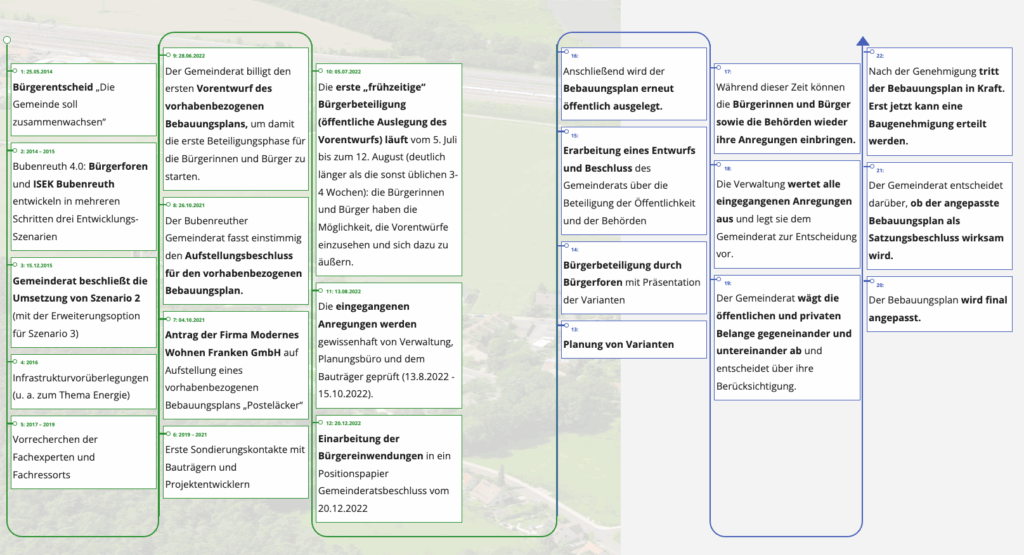The width and height of the screenshot is (1024, 555).
Task: Open the card Bebauungsplan wird final angepasst
Action: pos(940,308)
